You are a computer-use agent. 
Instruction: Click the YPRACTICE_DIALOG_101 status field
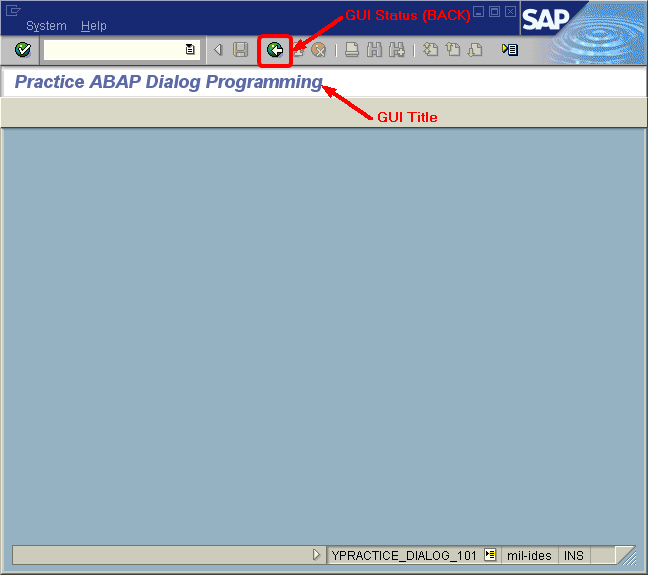click(x=404, y=555)
